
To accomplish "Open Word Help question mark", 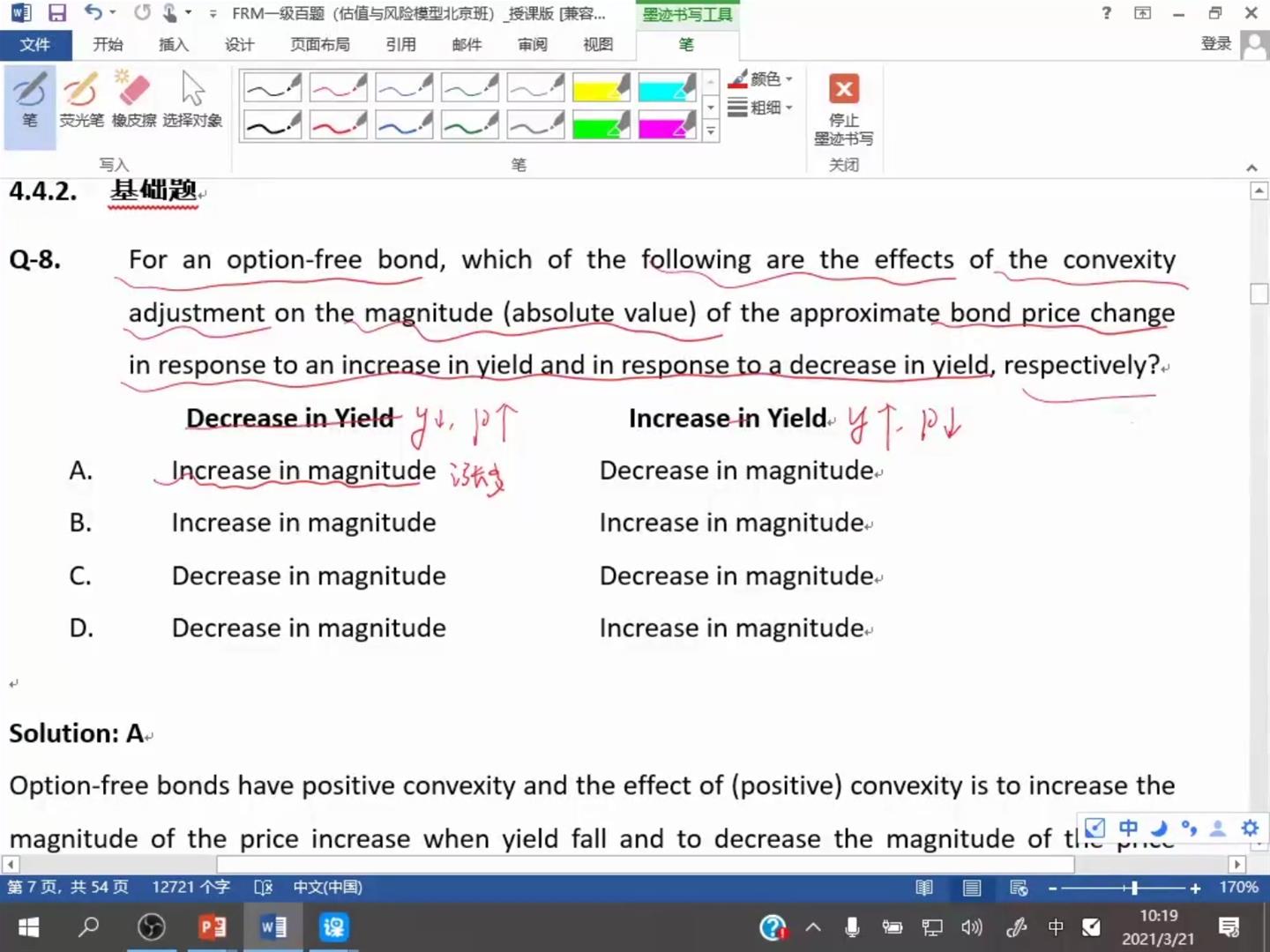I will tap(1106, 13).
